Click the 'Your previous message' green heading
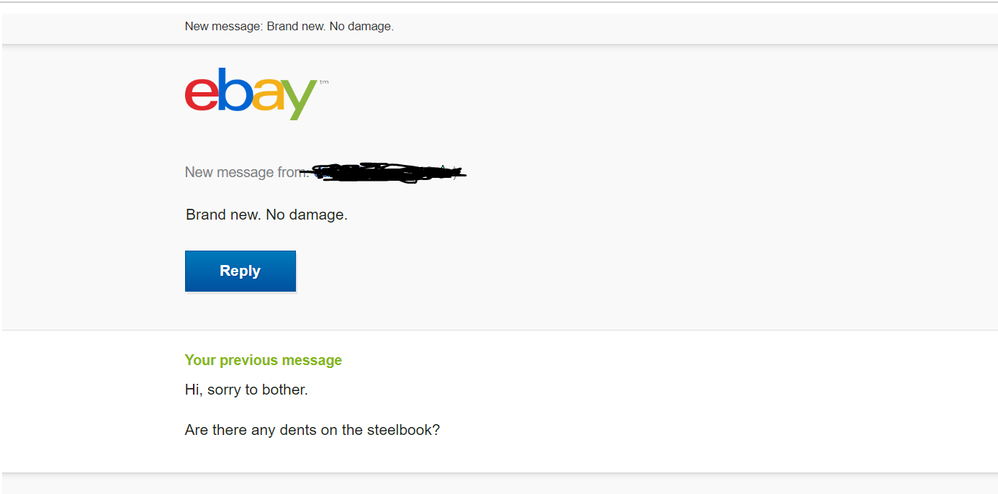 (x=263, y=360)
